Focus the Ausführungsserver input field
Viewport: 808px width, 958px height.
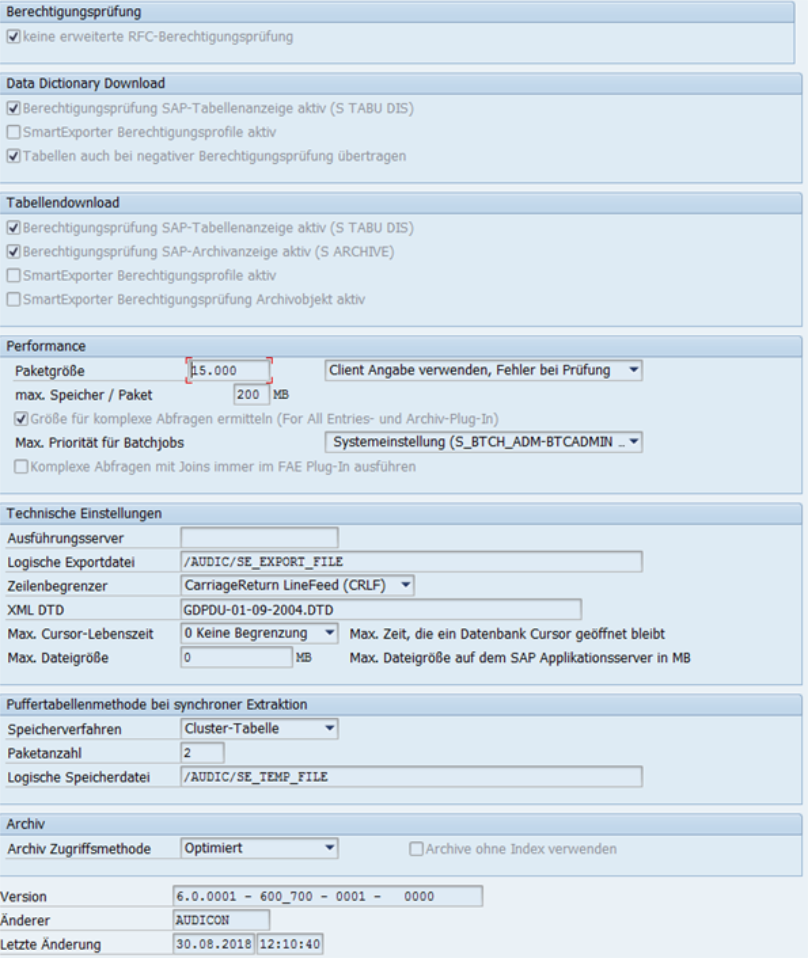point(259,538)
